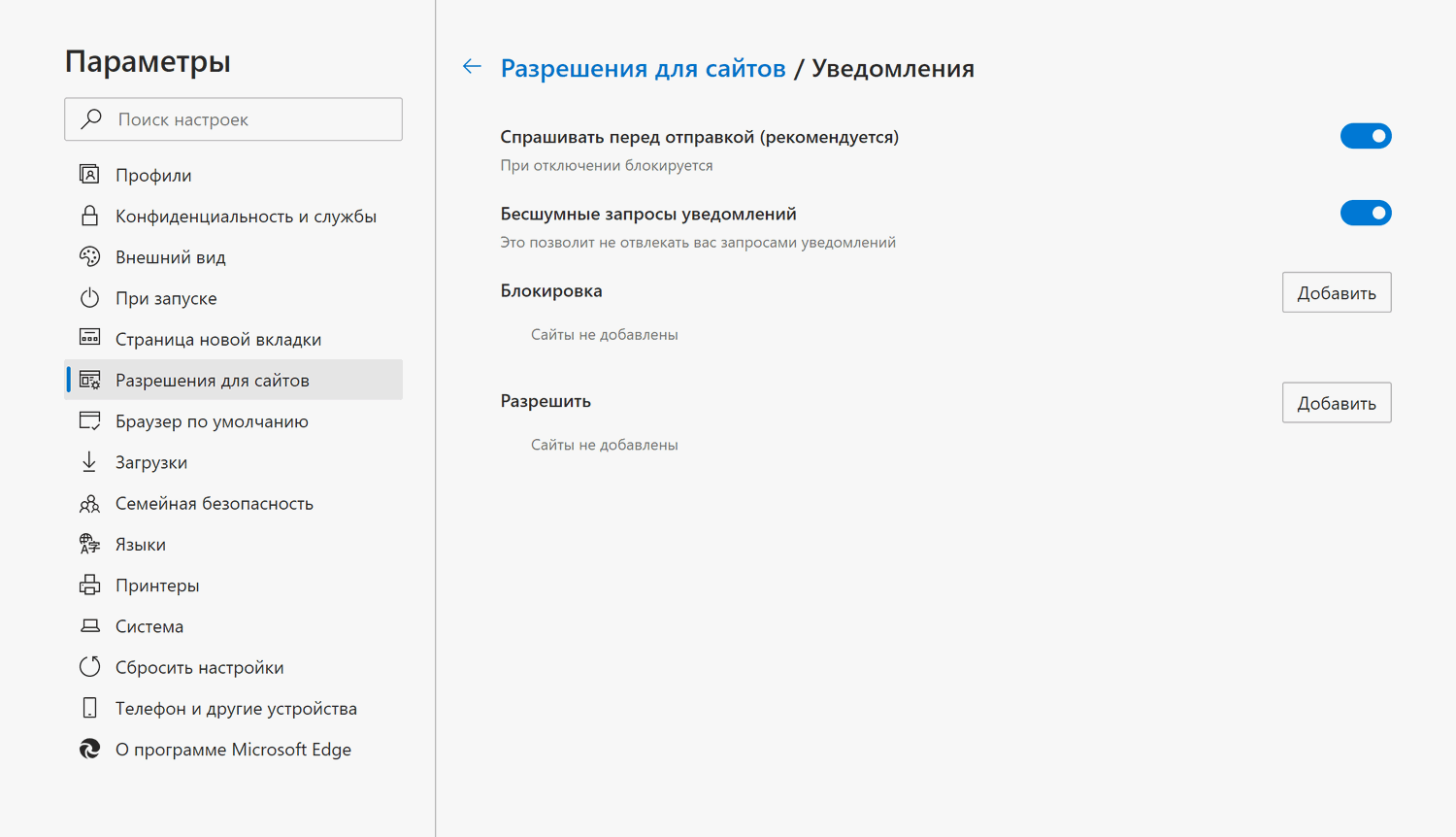This screenshot has height=837, width=1456.
Task: Open Загрузки using the download arrow icon
Action: pyautogui.click(x=89, y=461)
